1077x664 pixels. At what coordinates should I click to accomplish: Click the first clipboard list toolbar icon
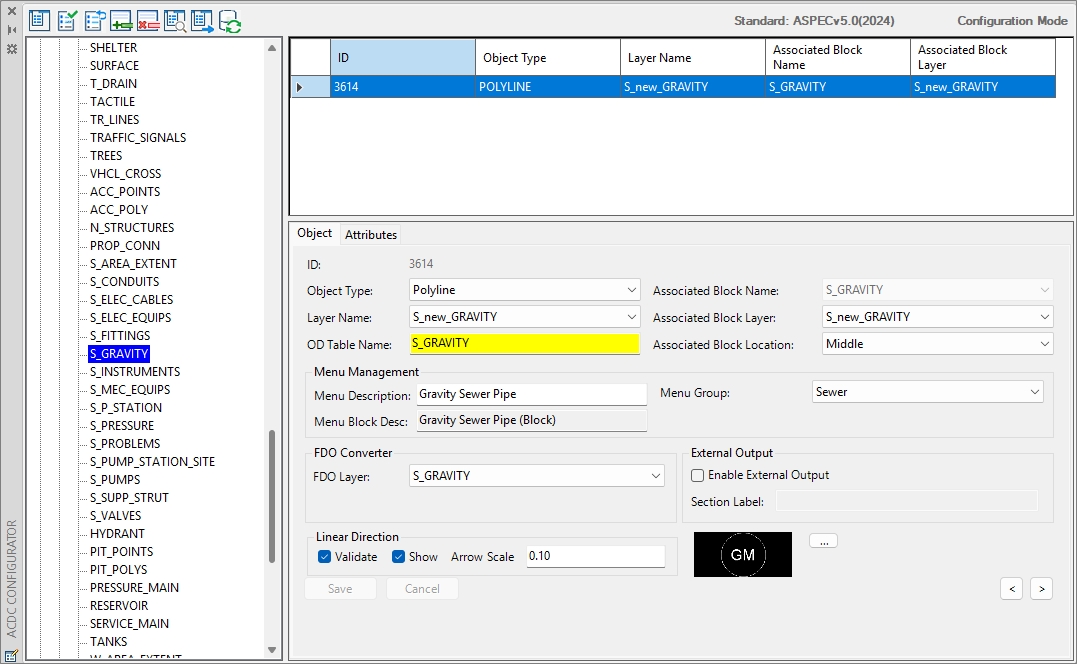(39, 21)
